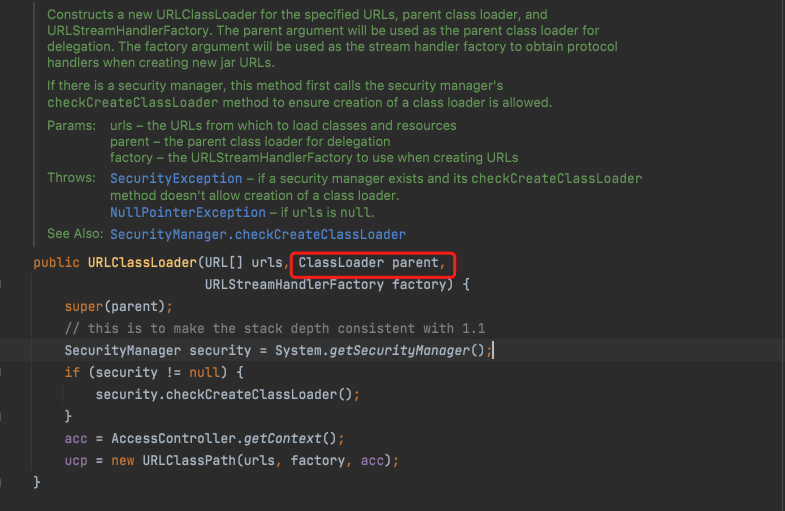The height and width of the screenshot is (511, 785).
Task: Follow the SecurityManager.checkCreateClassLoader See Also link
Action: tap(258, 235)
